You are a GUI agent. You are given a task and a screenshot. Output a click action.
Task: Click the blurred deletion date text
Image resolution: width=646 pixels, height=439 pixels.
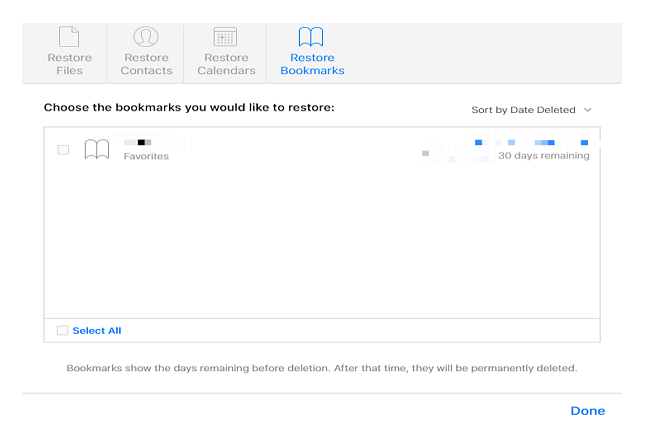tap(530, 143)
